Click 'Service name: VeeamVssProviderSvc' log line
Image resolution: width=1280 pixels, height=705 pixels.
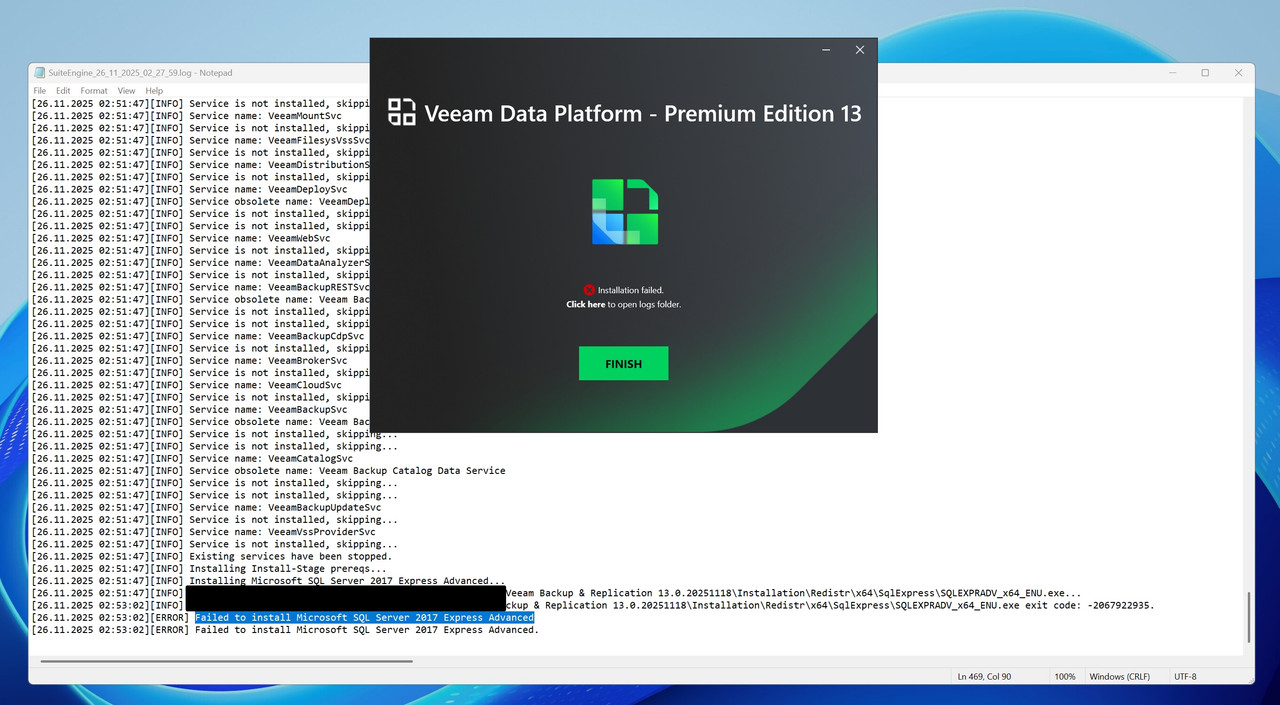(206, 532)
